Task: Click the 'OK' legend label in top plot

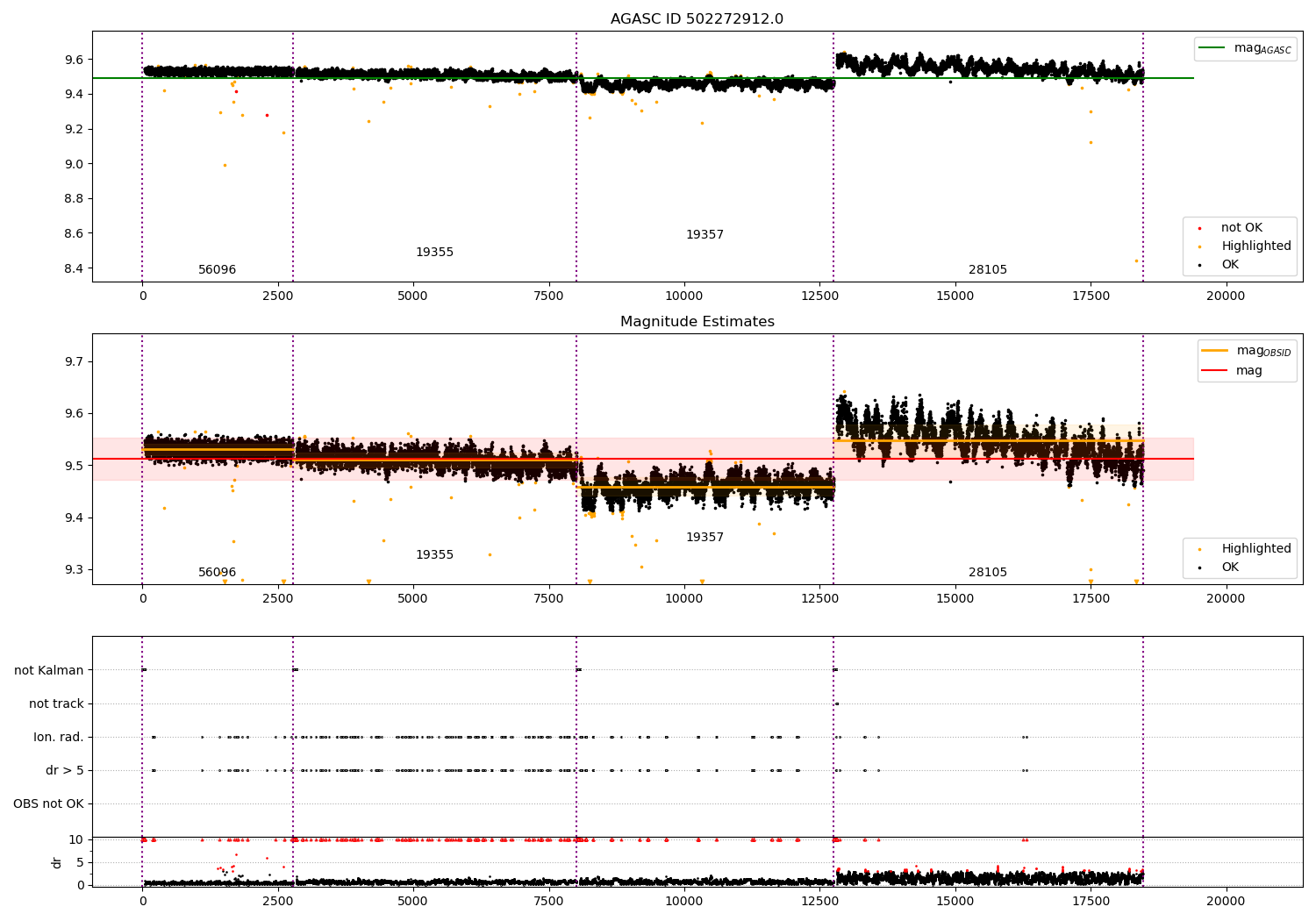Action: (x=1230, y=265)
